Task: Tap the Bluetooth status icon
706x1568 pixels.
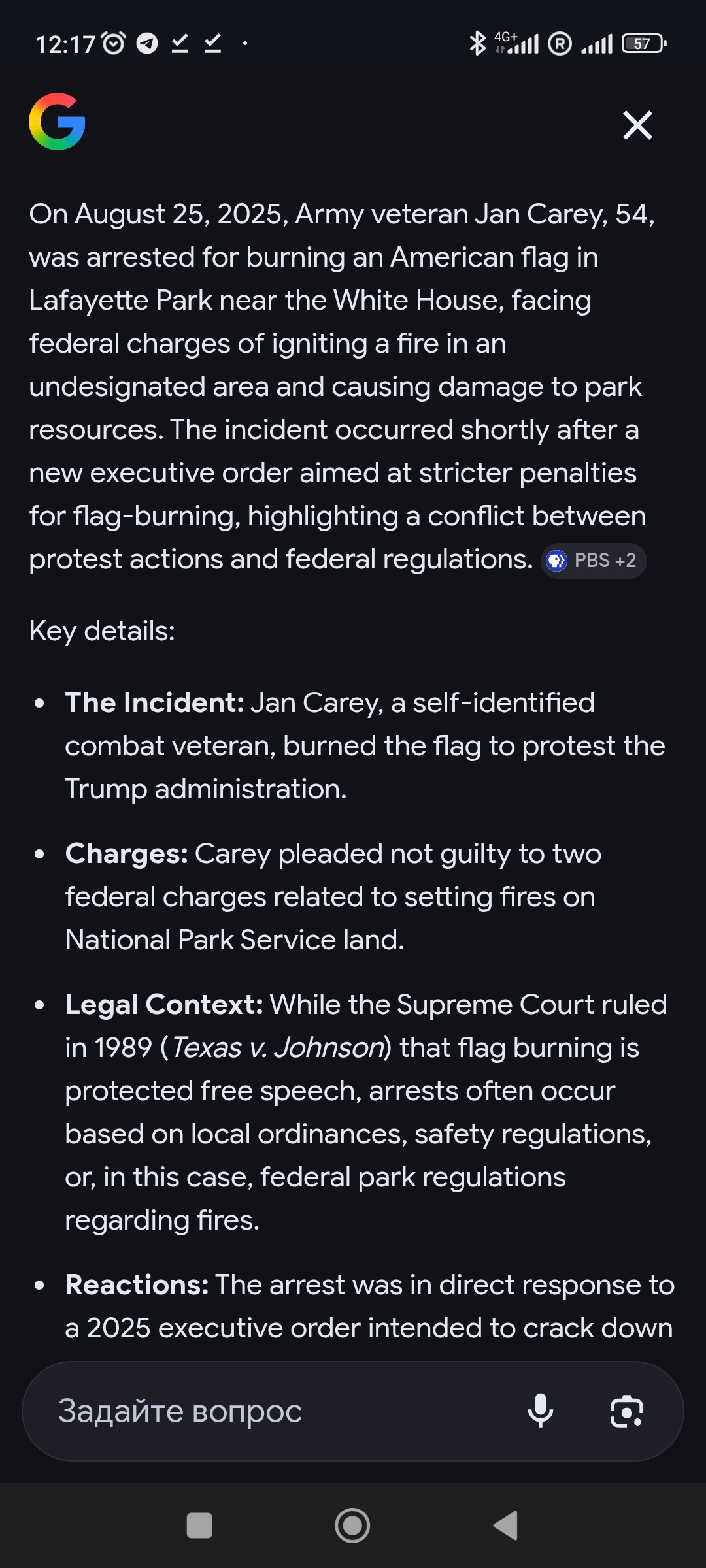Action: [x=478, y=44]
